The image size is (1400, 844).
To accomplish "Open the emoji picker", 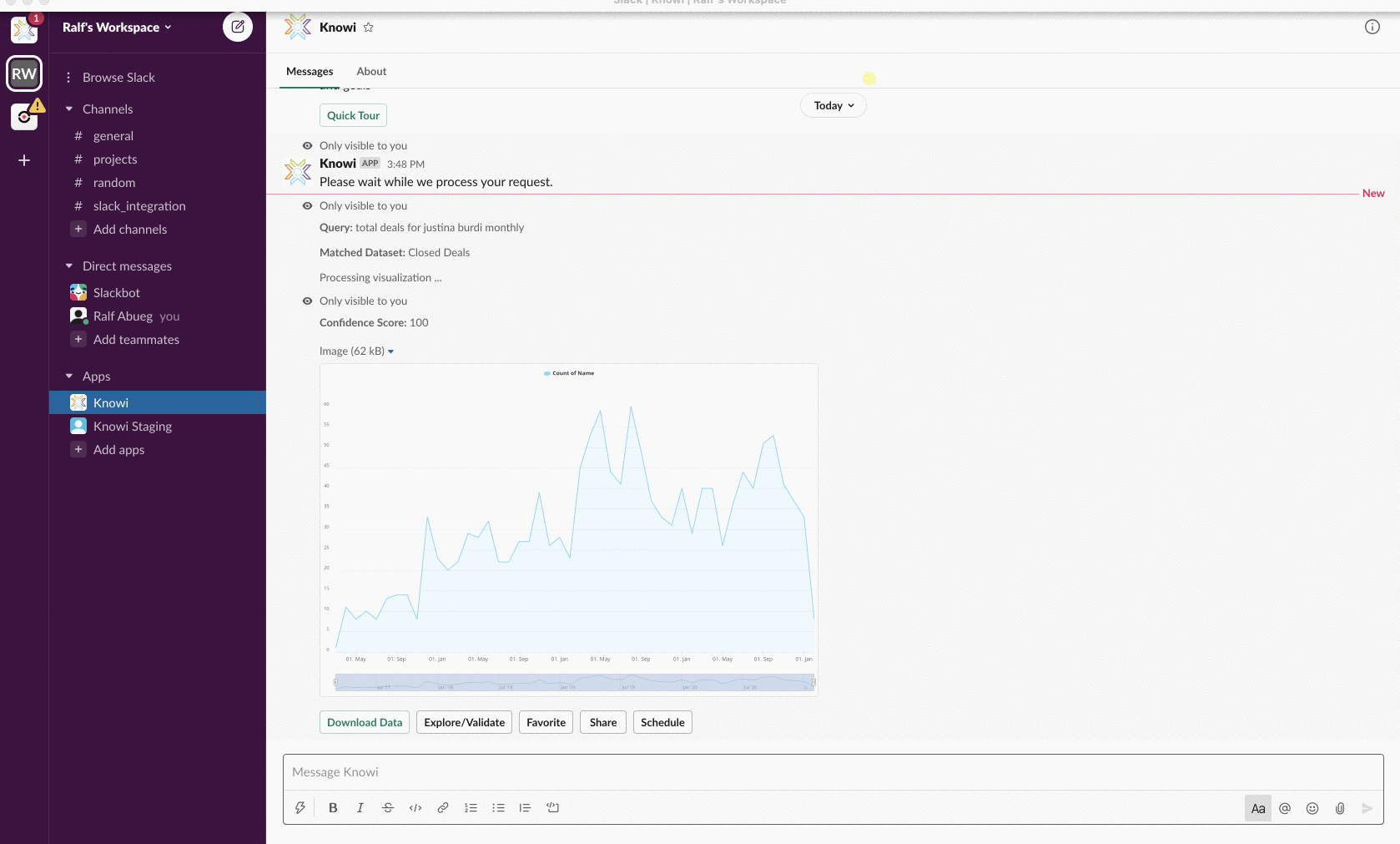I will coord(1312,808).
